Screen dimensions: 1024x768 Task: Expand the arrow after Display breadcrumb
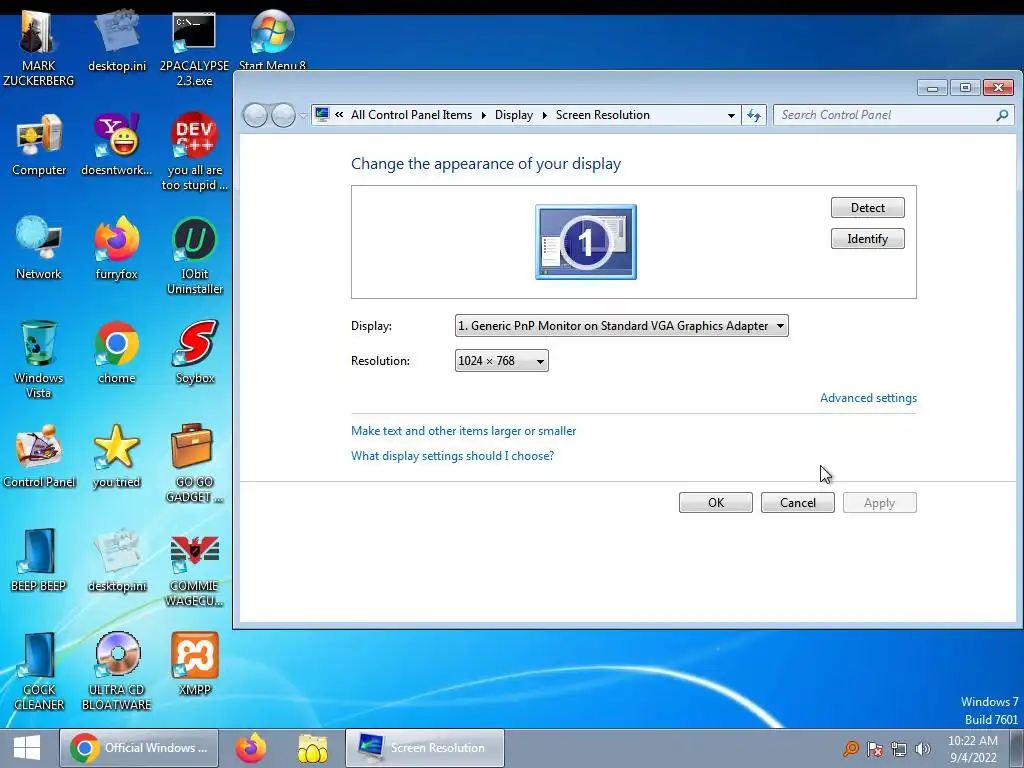545,116
